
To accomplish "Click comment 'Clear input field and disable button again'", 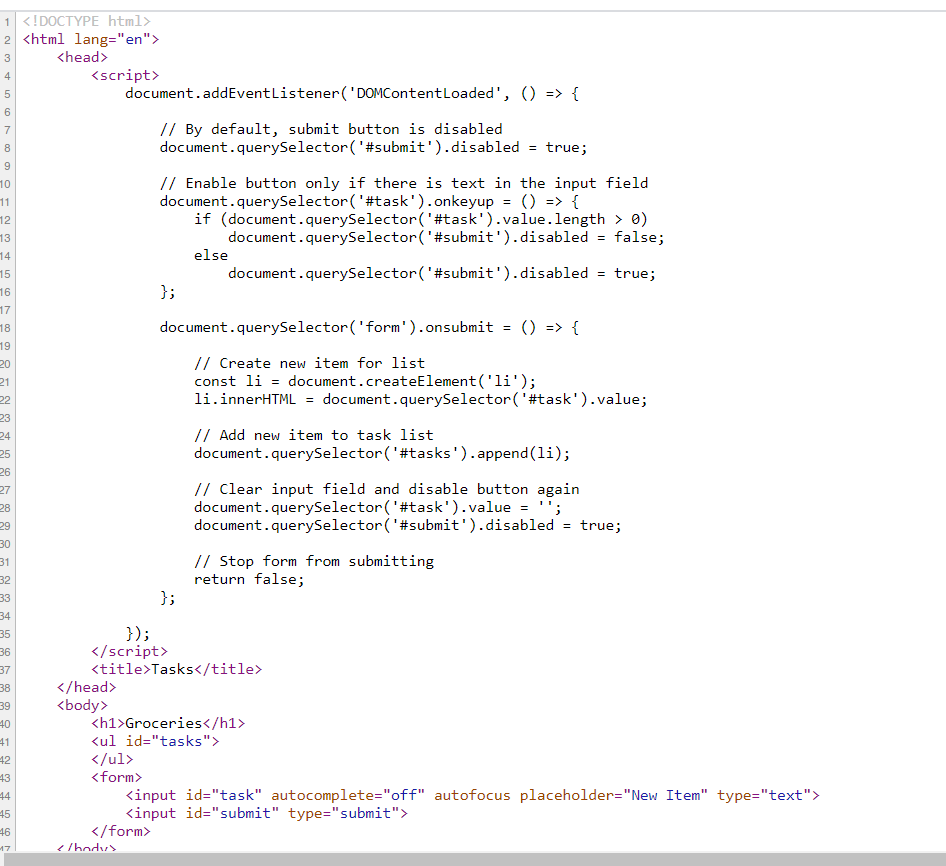I will (387, 489).
